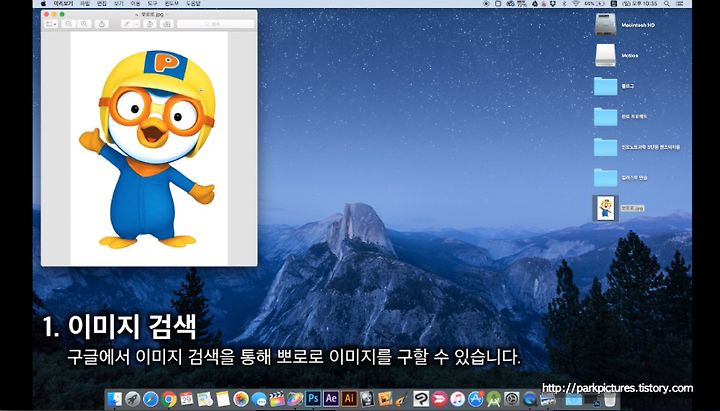Open Notes from the Dock

[223, 399]
